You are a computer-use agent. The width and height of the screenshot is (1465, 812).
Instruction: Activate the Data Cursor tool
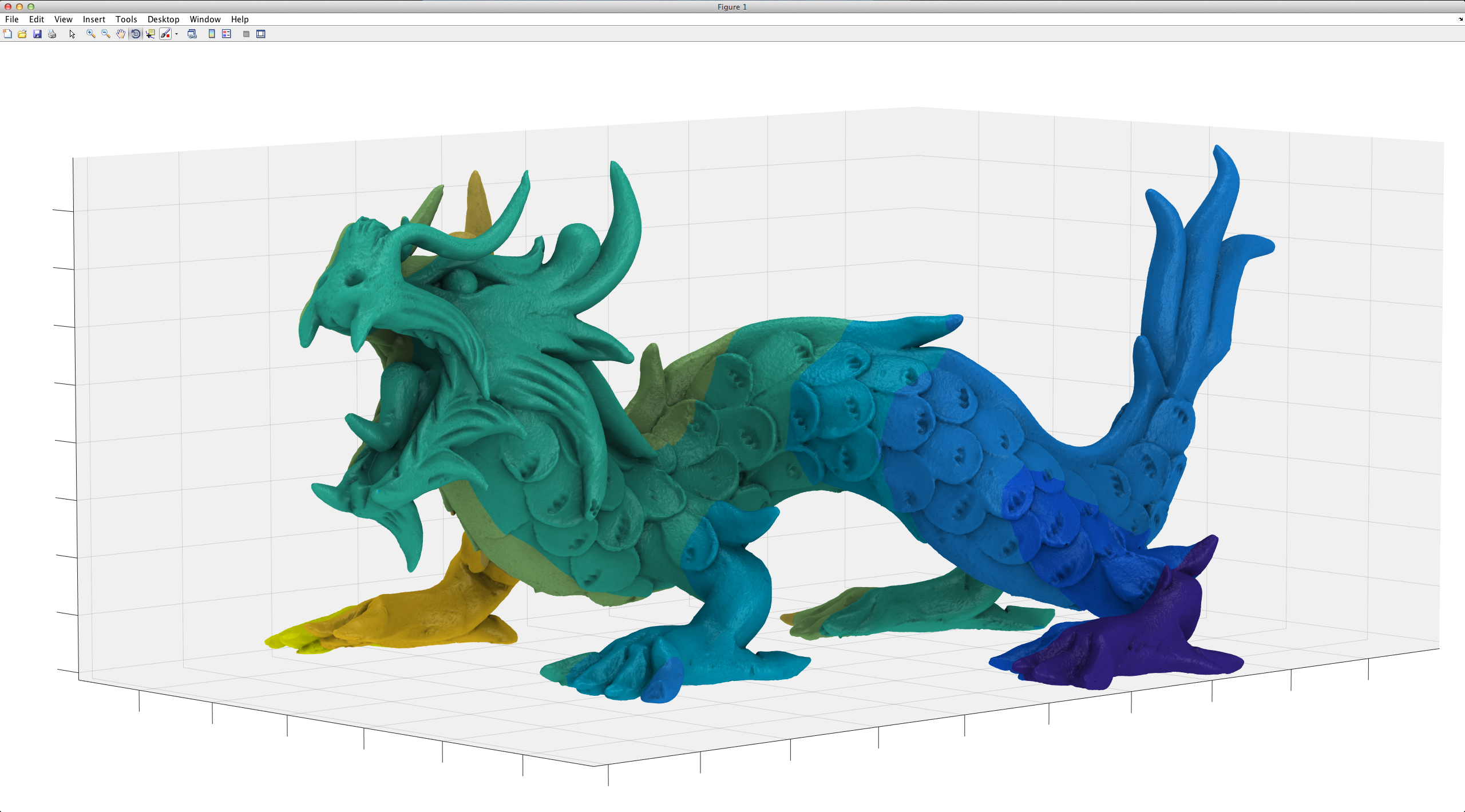(151, 34)
